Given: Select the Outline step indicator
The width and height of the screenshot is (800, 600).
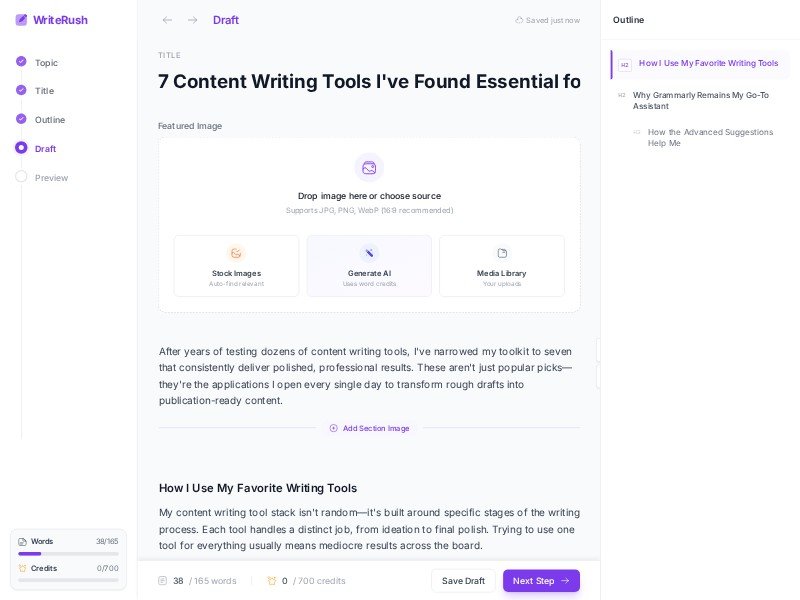Looking at the screenshot, I should (21, 120).
